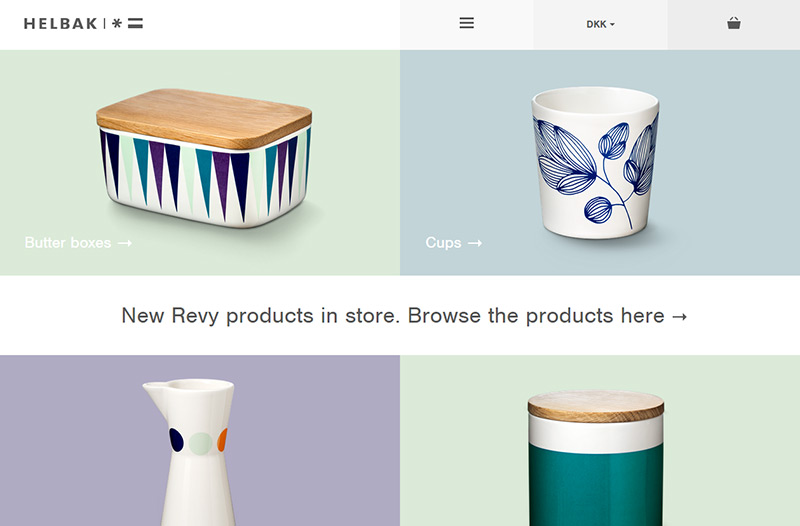Open the Cups category link
The width and height of the screenshot is (800, 526).
point(454,242)
